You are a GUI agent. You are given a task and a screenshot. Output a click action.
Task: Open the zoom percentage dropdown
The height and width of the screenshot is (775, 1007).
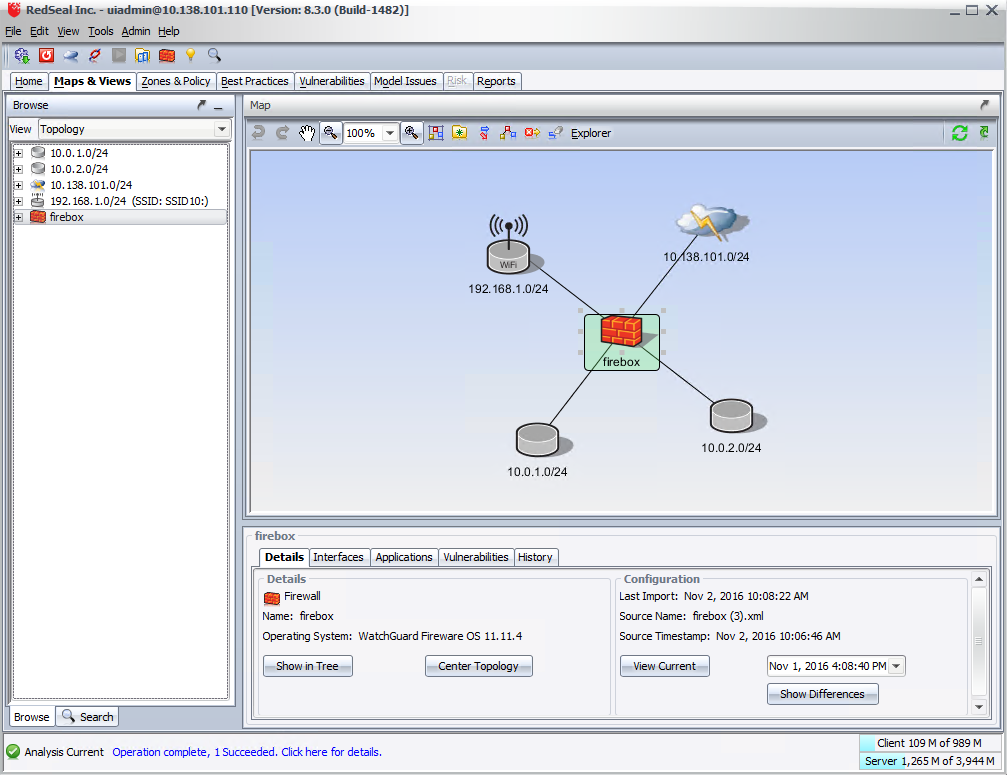coord(390,132)
